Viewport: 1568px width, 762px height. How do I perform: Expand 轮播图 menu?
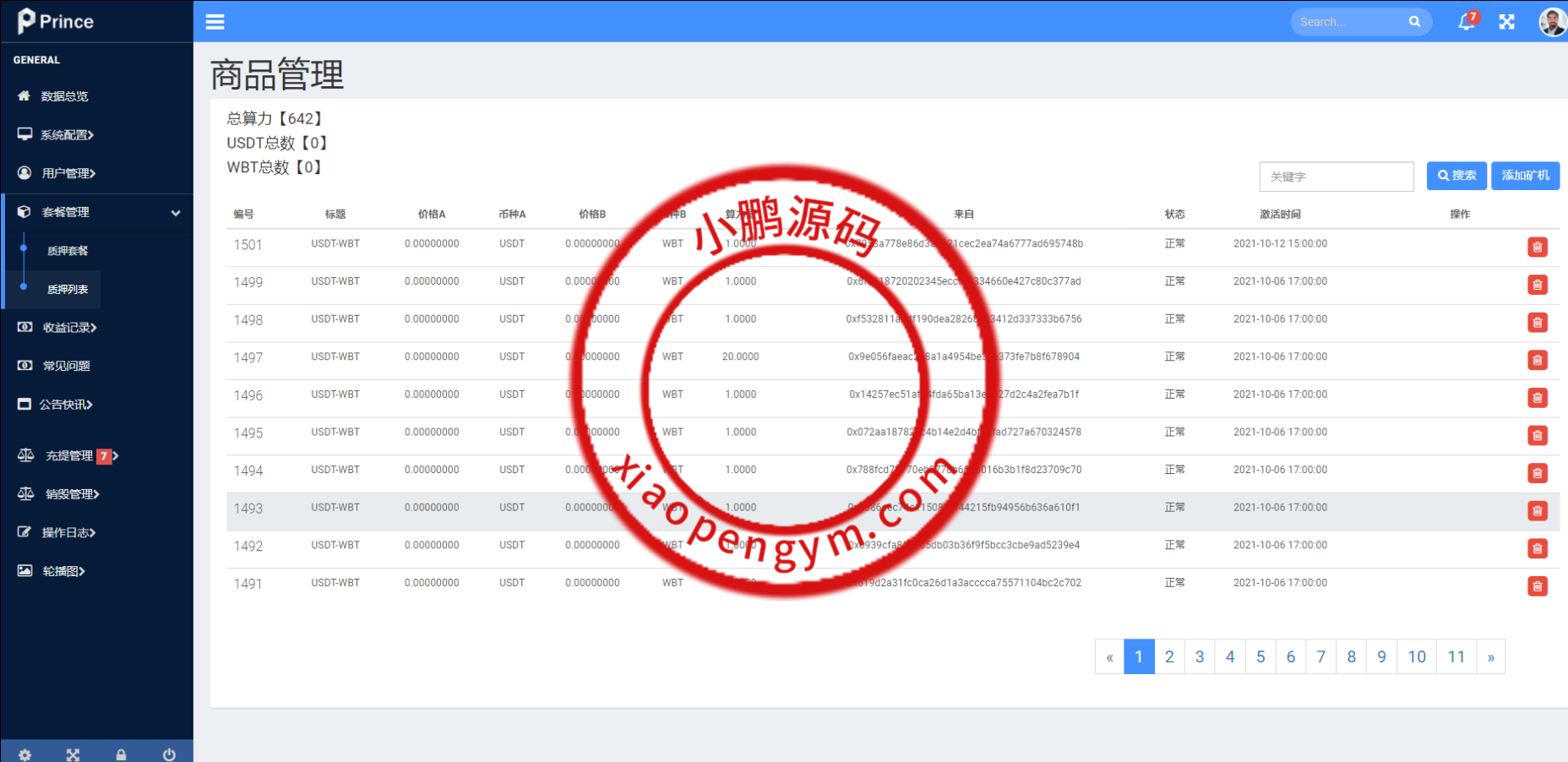click(x=63, y=571)
